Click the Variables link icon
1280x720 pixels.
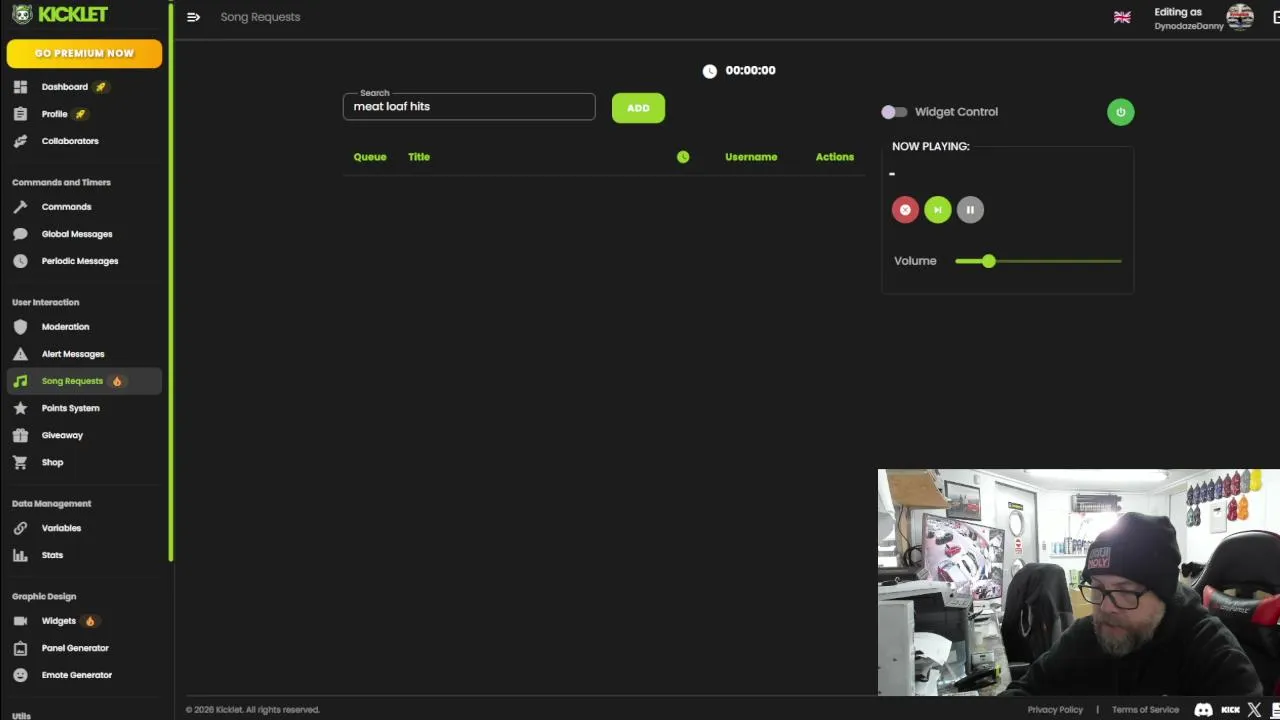pyautogui.click(x=20, y=528)
